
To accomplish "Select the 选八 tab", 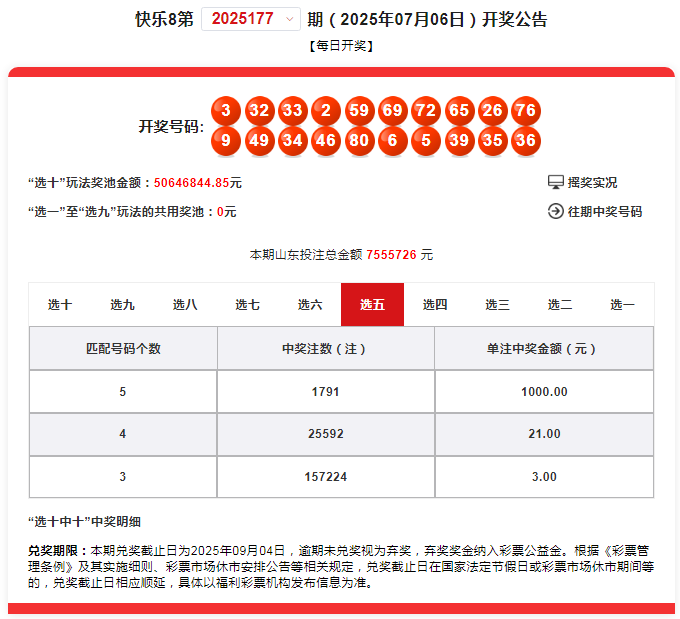I will click(x=185, y=305).
